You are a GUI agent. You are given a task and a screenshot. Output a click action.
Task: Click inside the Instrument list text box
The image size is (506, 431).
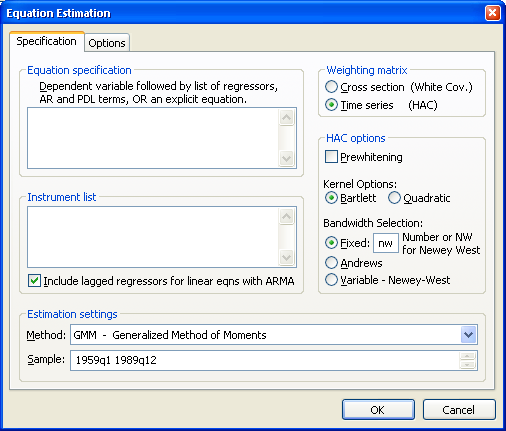click(153, 237)
